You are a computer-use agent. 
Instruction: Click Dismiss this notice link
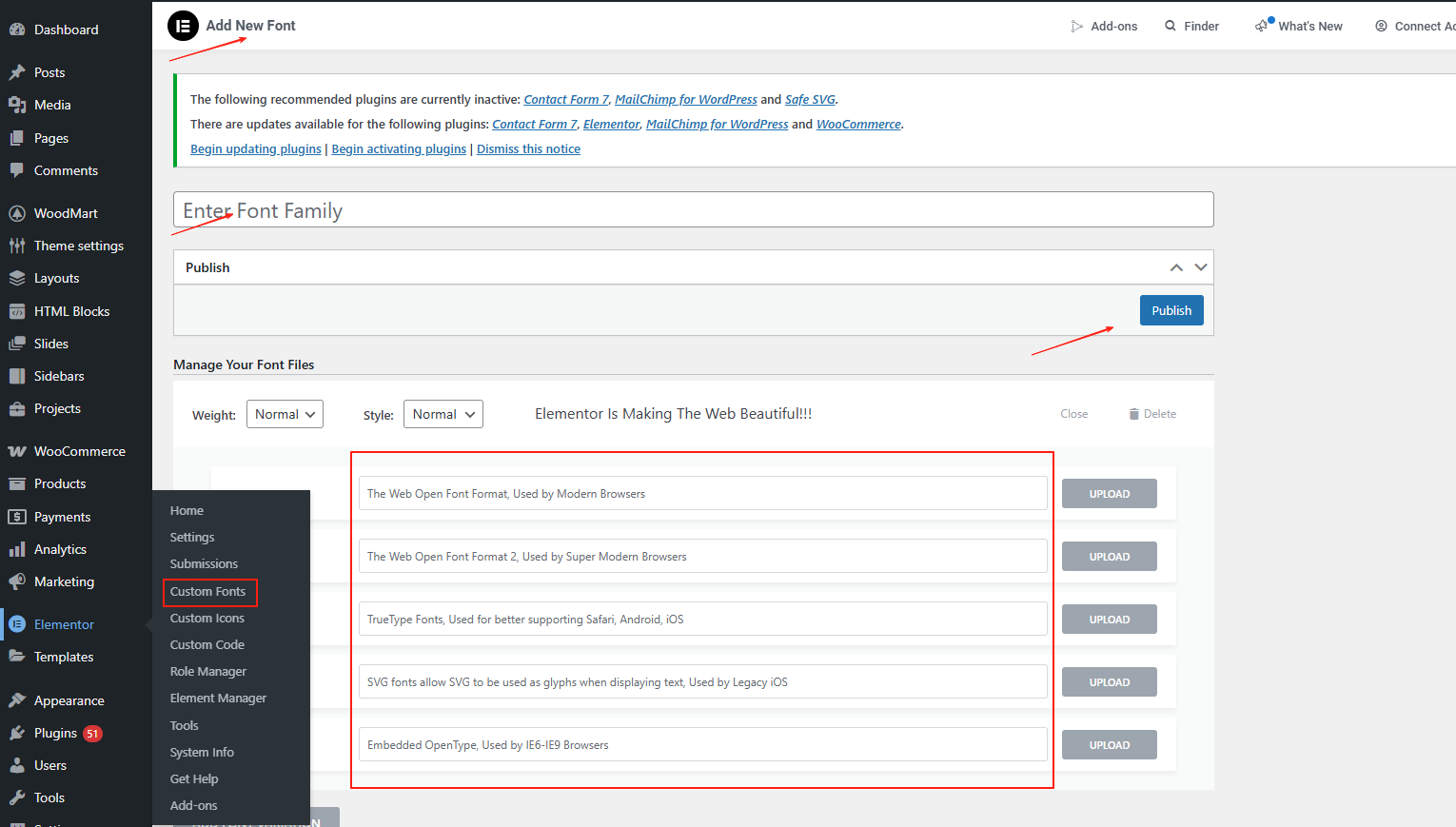pyautogui.click(x=528, y=148)
